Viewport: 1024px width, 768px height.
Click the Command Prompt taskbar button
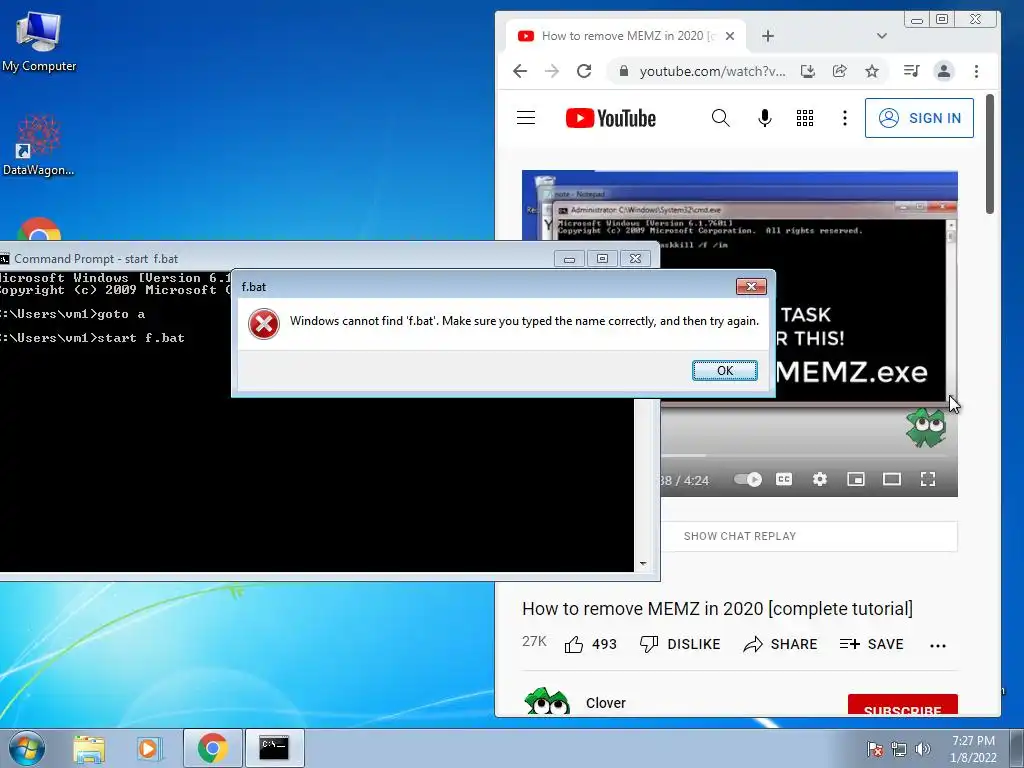(x=274, y=748)
